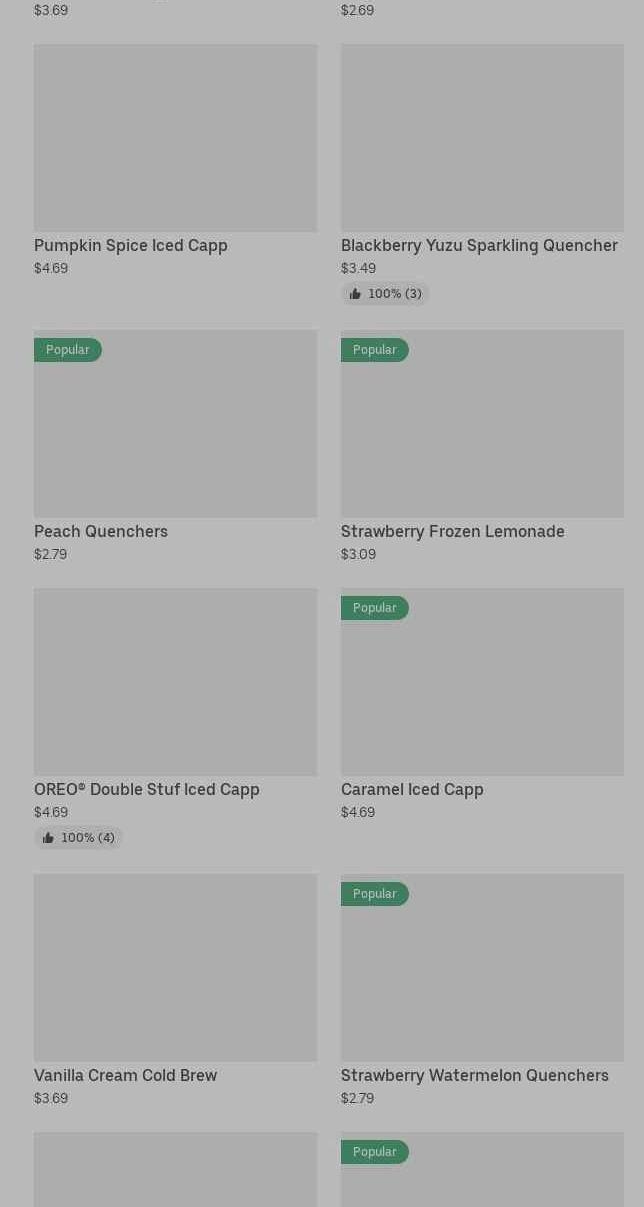This screenshot has width=644, height=1207.
Task: Open Vanilla Cream Cold Brew item title
Action: [x=125, y=1075]
